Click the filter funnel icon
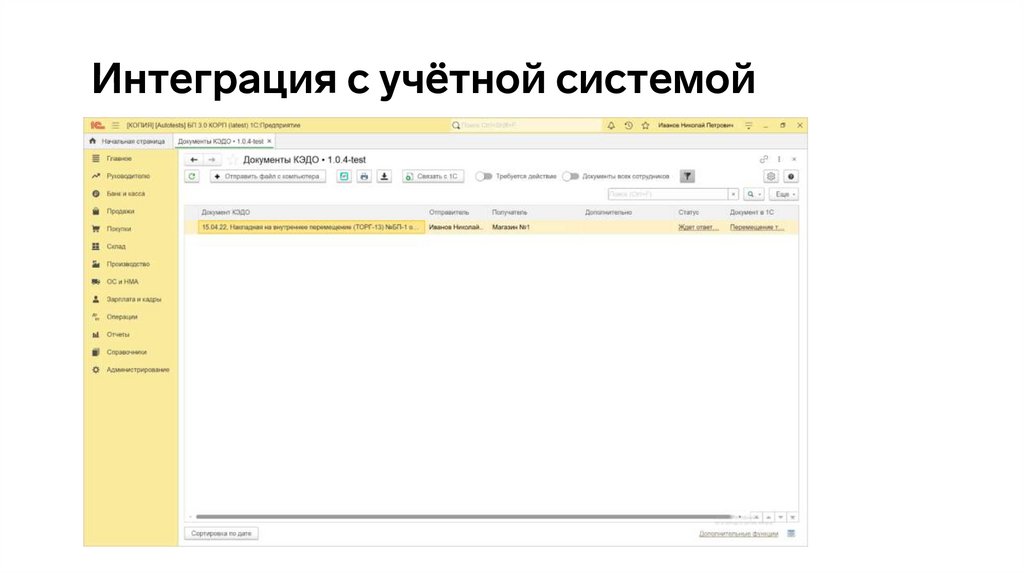The width and height of the screenshot is (1024, 574). tap(687, 176)
